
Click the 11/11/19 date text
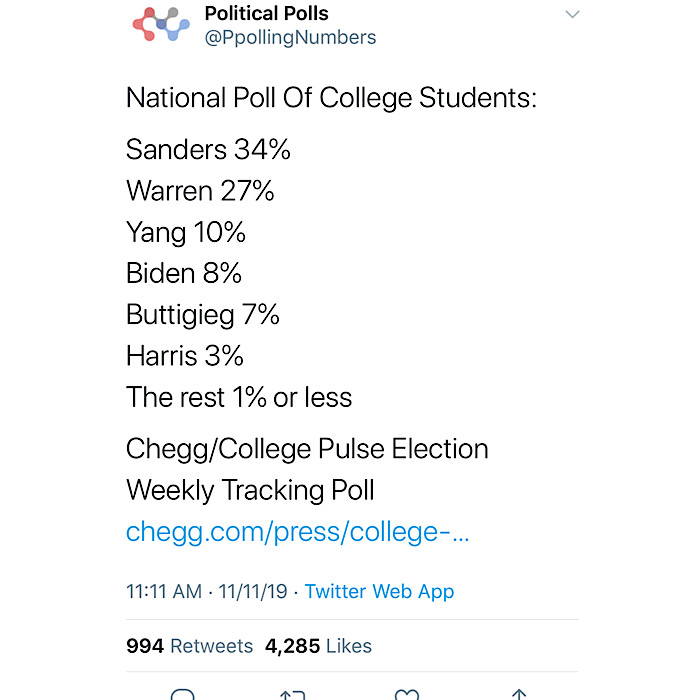(x=253, y=592)
